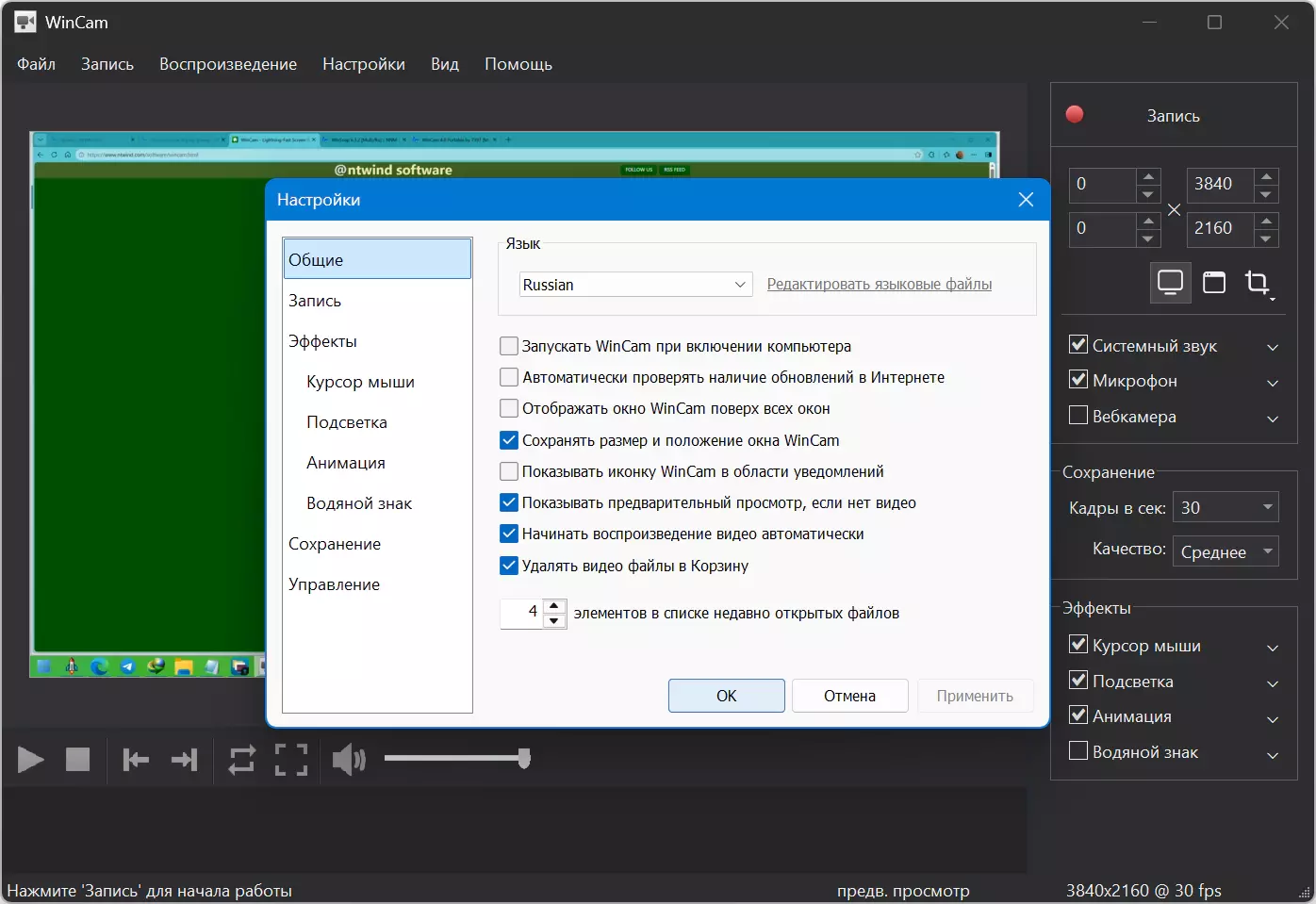This screenshot has width=1316, height=904.
Task: Toggle Курсор мыши effect checkbox
Action: 1078,644
